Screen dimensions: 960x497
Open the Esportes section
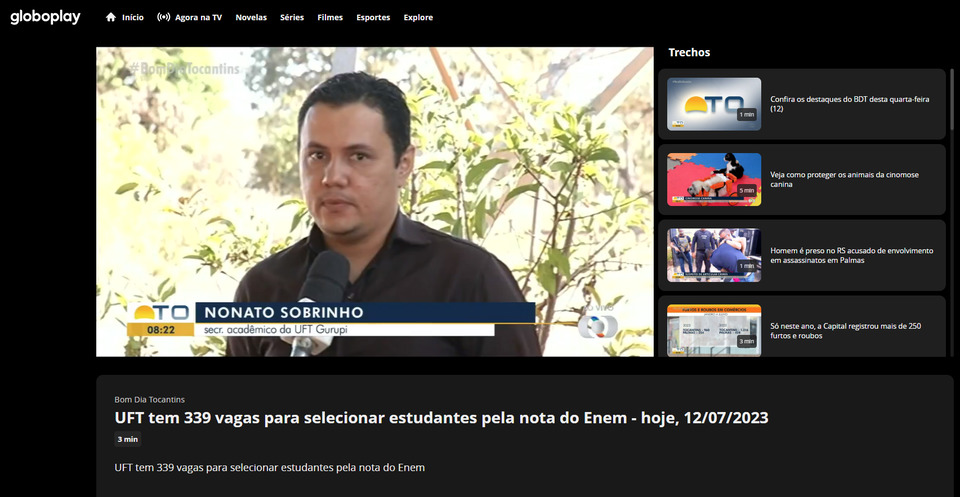pyautogui.click(x=373, y=18)
